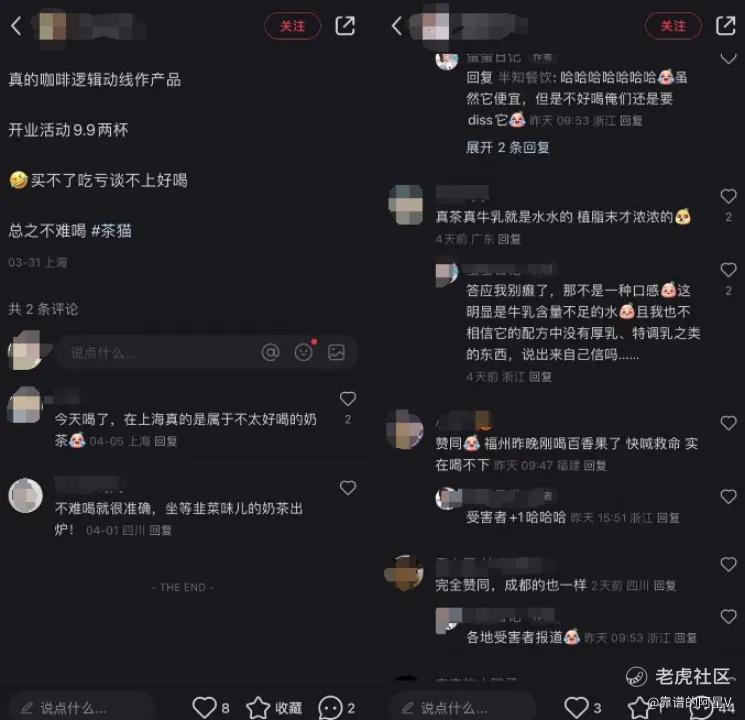Tap the back arrow on left post
745x720 pixels.
[16, 26]
